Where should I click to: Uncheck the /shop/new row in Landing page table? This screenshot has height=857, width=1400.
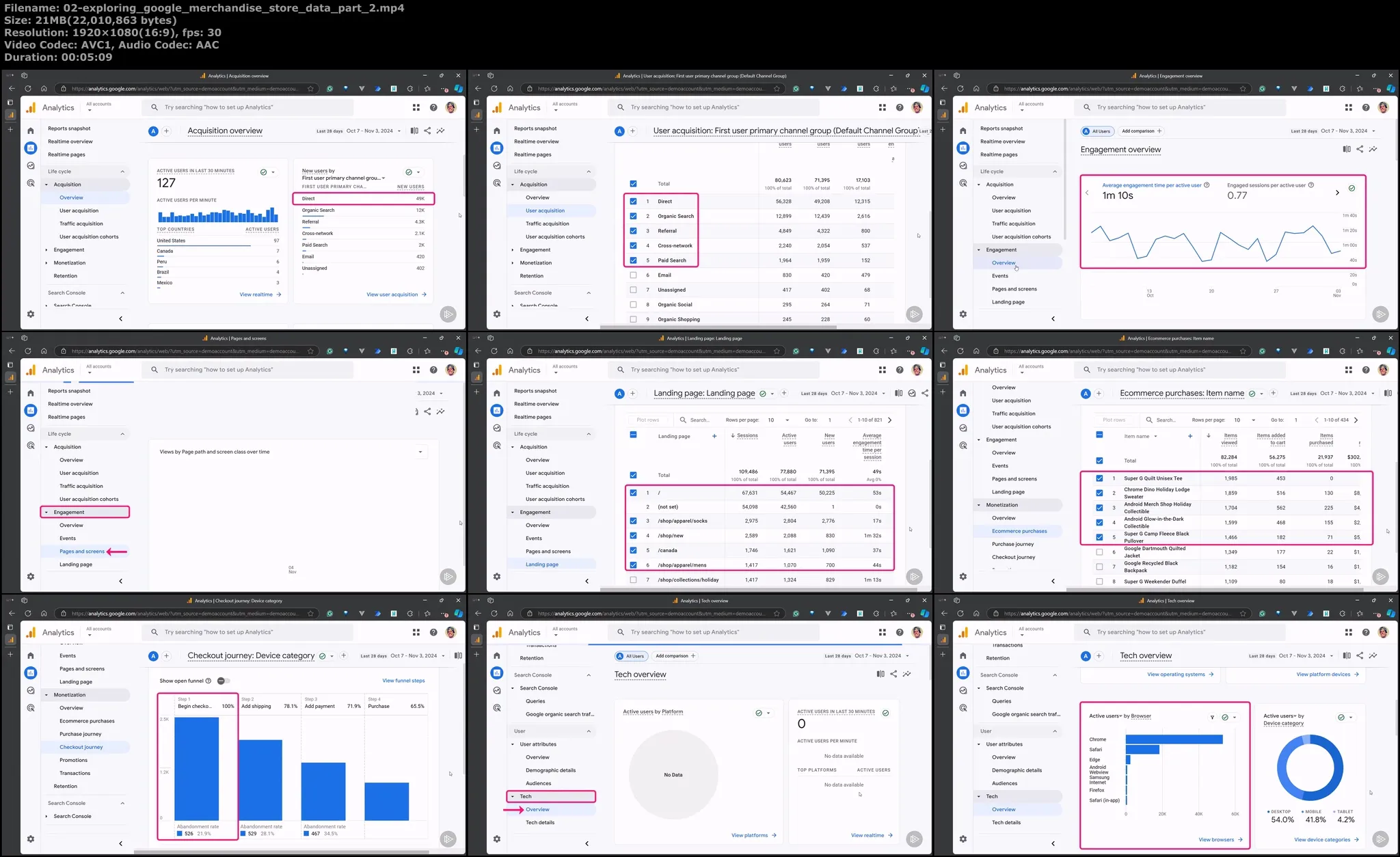coord(633,536)
